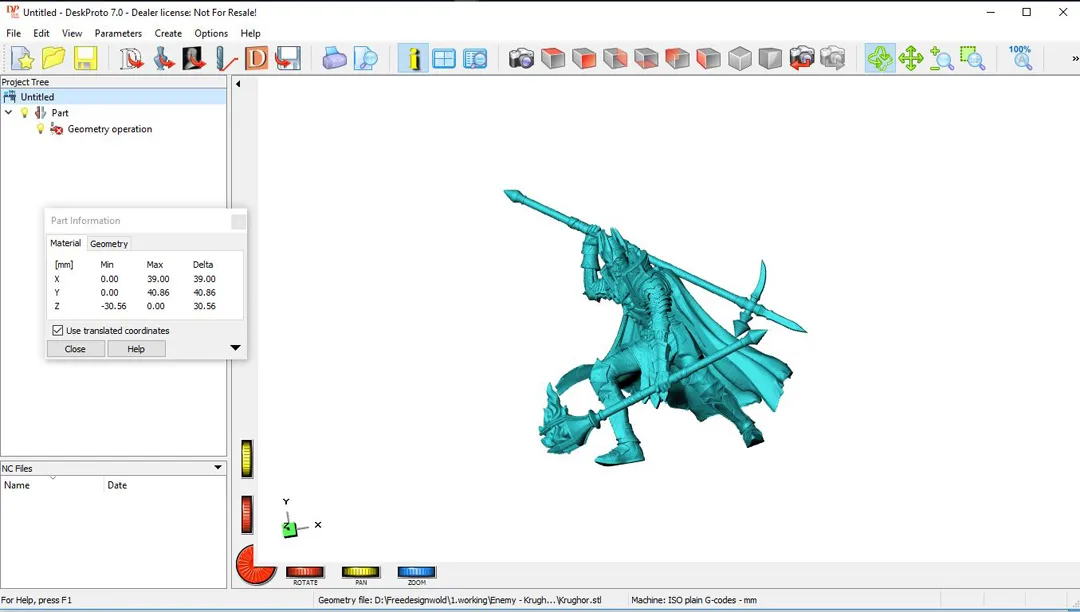Click the blue ZOOM thumbwheel
Screen dimensions: 1080x612
click(417, 571)
